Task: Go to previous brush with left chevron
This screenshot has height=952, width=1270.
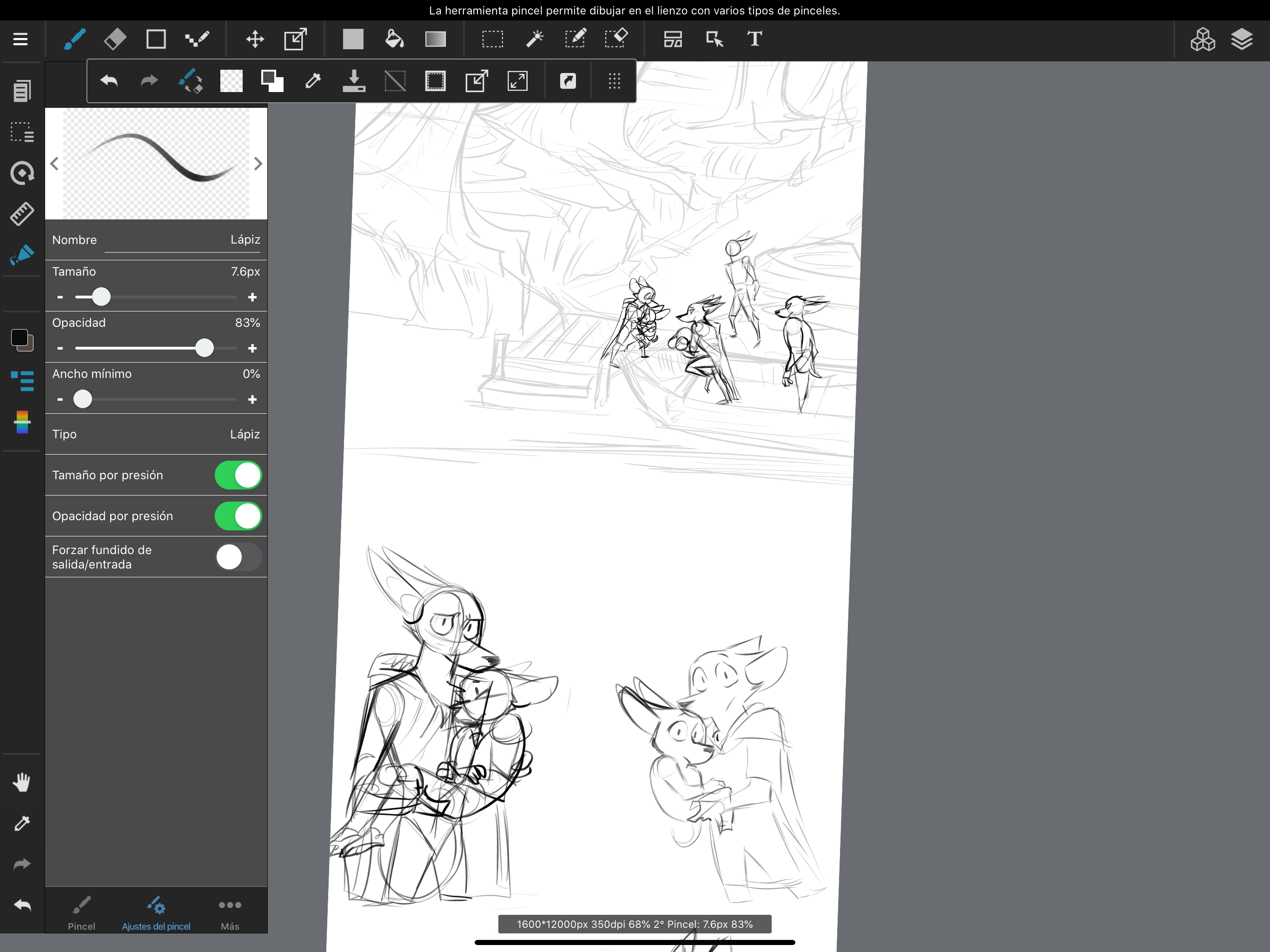Action: click(54, 164)
